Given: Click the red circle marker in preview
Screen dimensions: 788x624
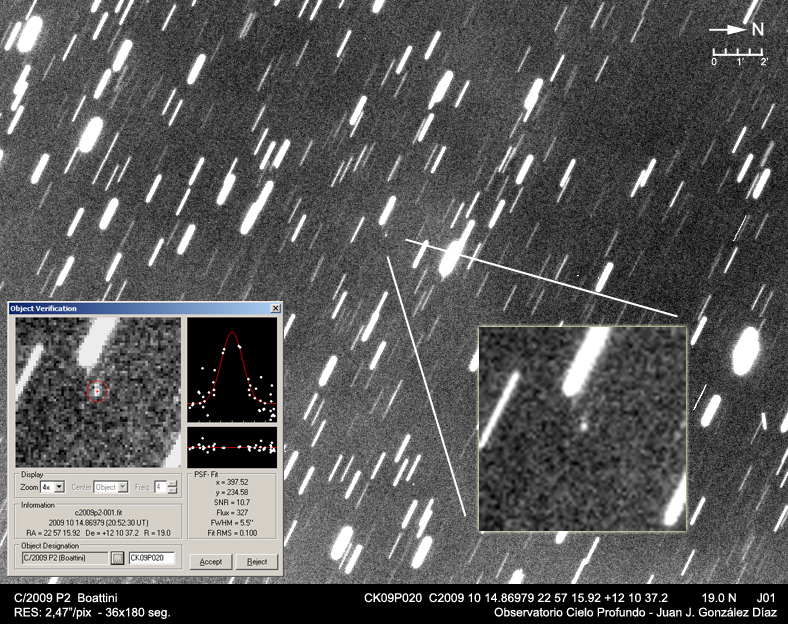Looking at the screenshot, I should tap(96, 391).
